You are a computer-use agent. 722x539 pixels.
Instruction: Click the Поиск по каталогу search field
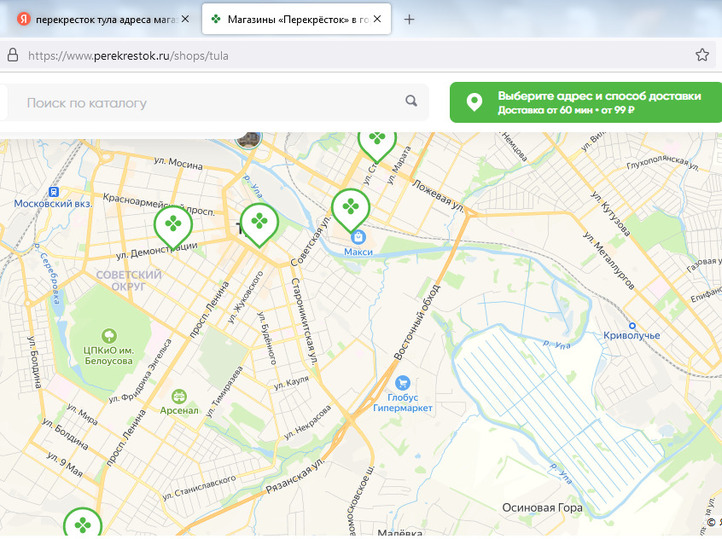(x=214, y=102)
